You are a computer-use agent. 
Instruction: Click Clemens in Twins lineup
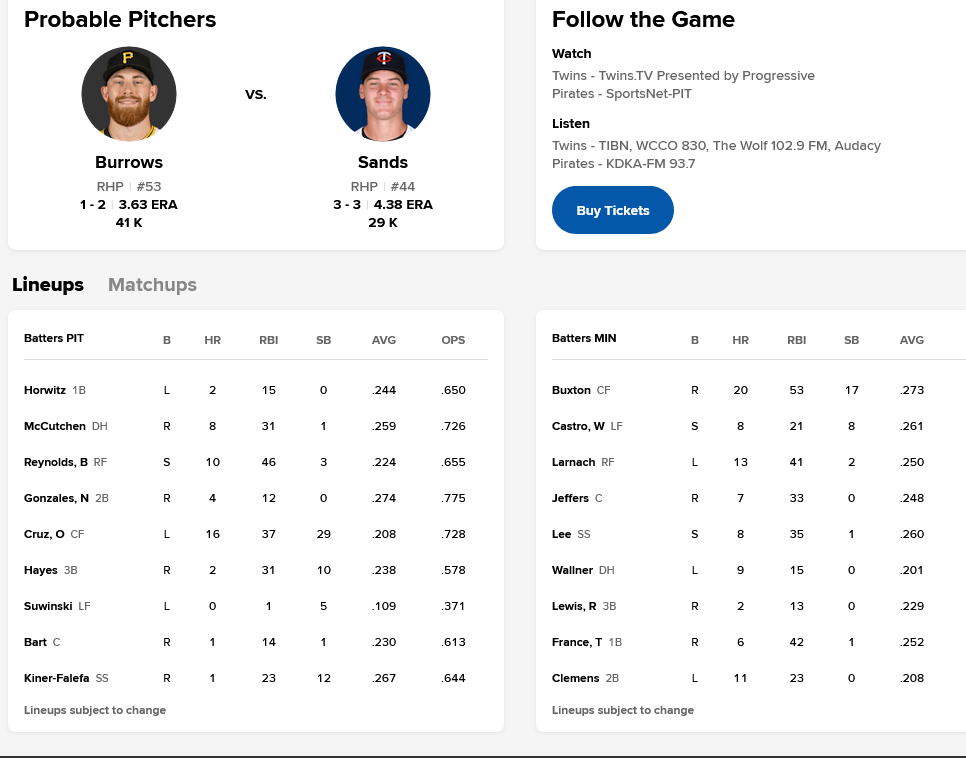click(575, 678)
